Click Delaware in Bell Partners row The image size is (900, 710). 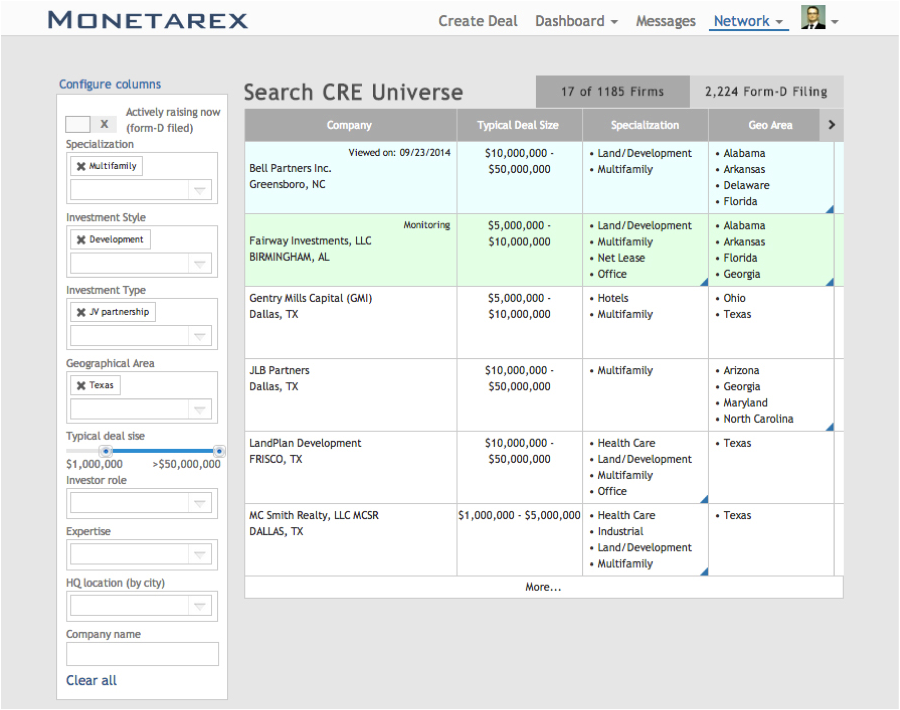(746, 185)
